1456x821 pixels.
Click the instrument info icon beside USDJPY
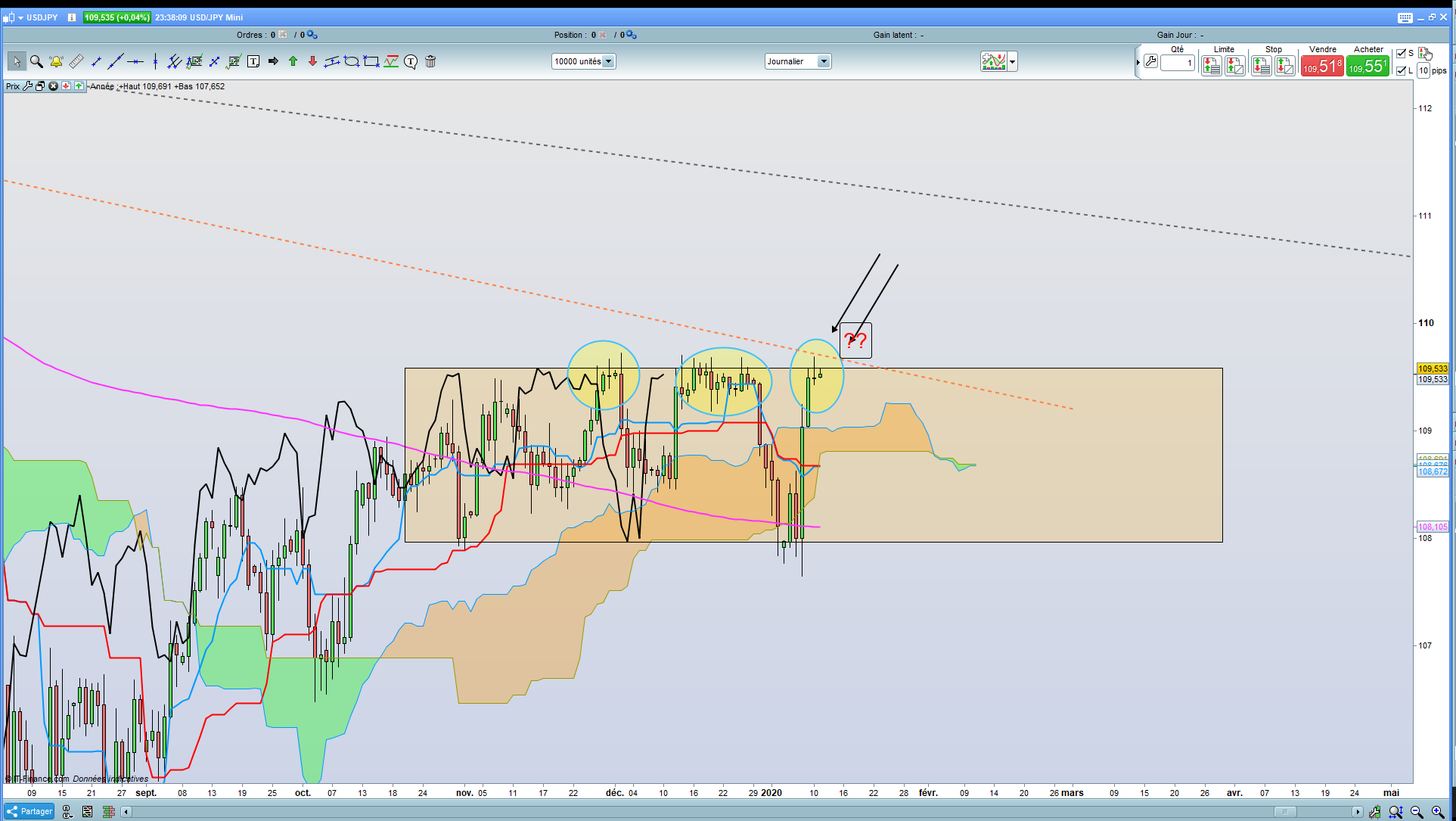coord(72,17)
